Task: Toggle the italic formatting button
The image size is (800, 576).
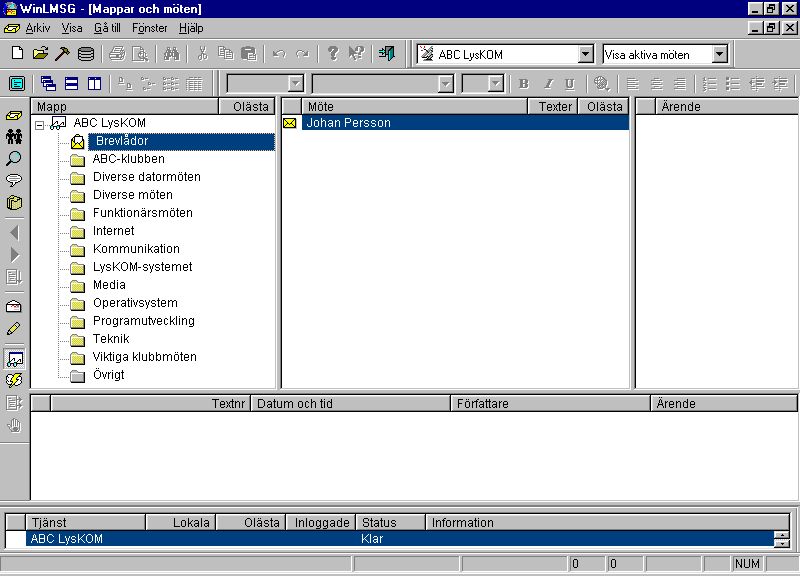Action: tap(547, 84)
